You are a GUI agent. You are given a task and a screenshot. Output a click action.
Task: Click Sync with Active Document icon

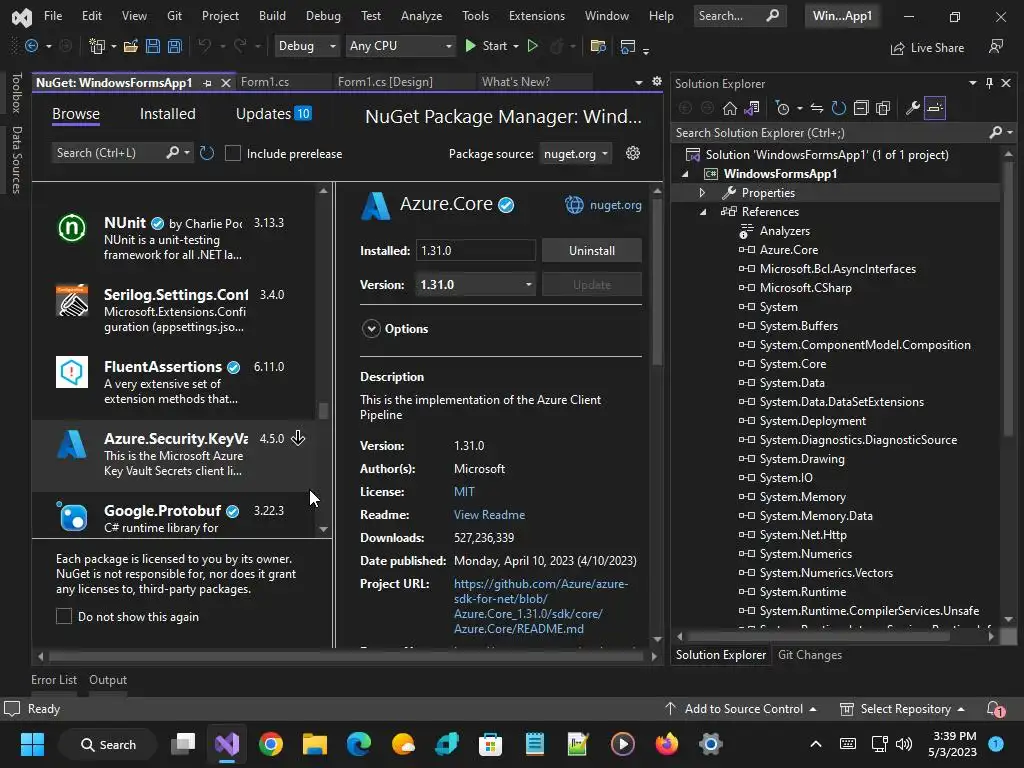816,108
